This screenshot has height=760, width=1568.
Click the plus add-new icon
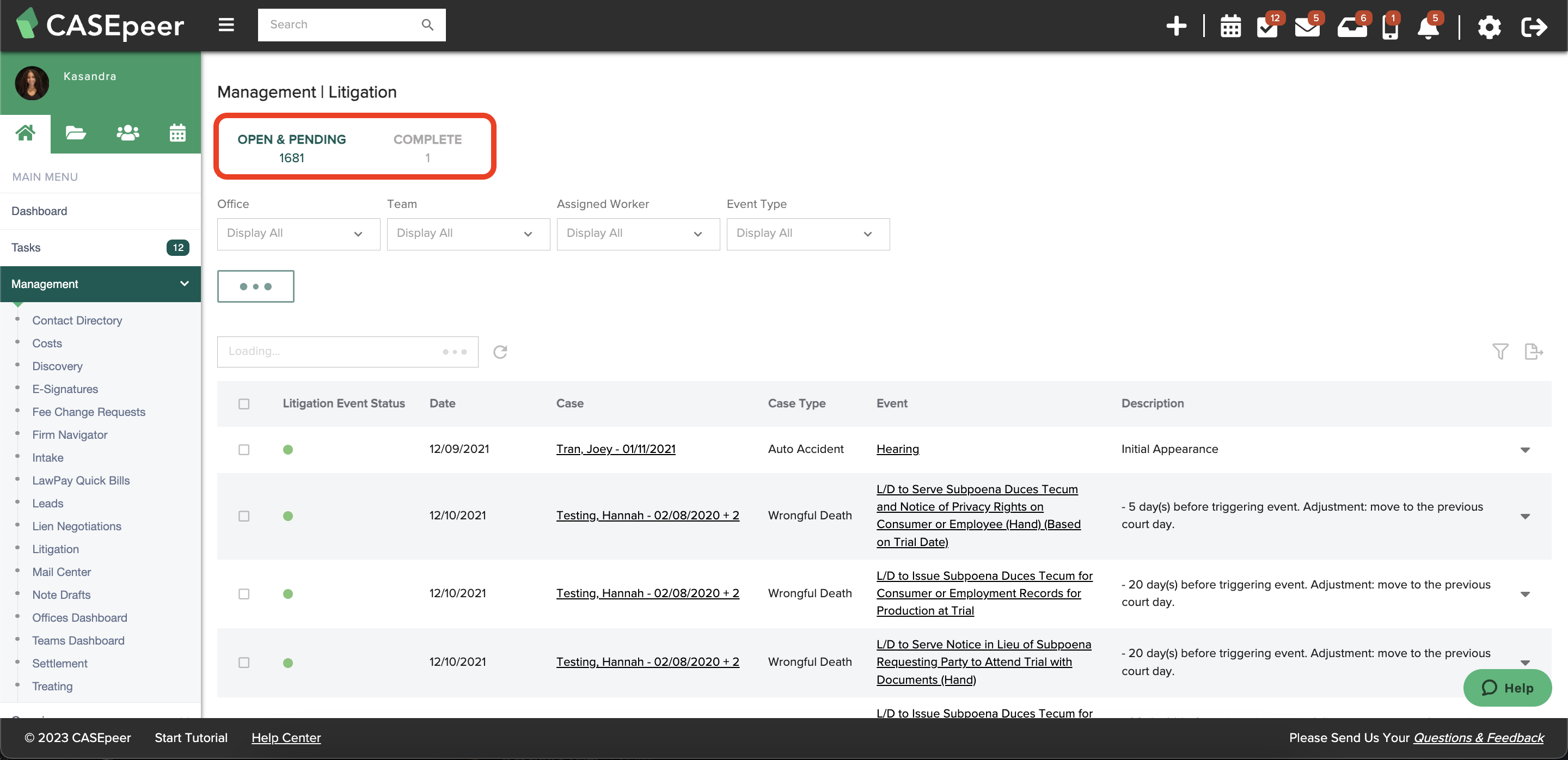[x=1176, y=26]
